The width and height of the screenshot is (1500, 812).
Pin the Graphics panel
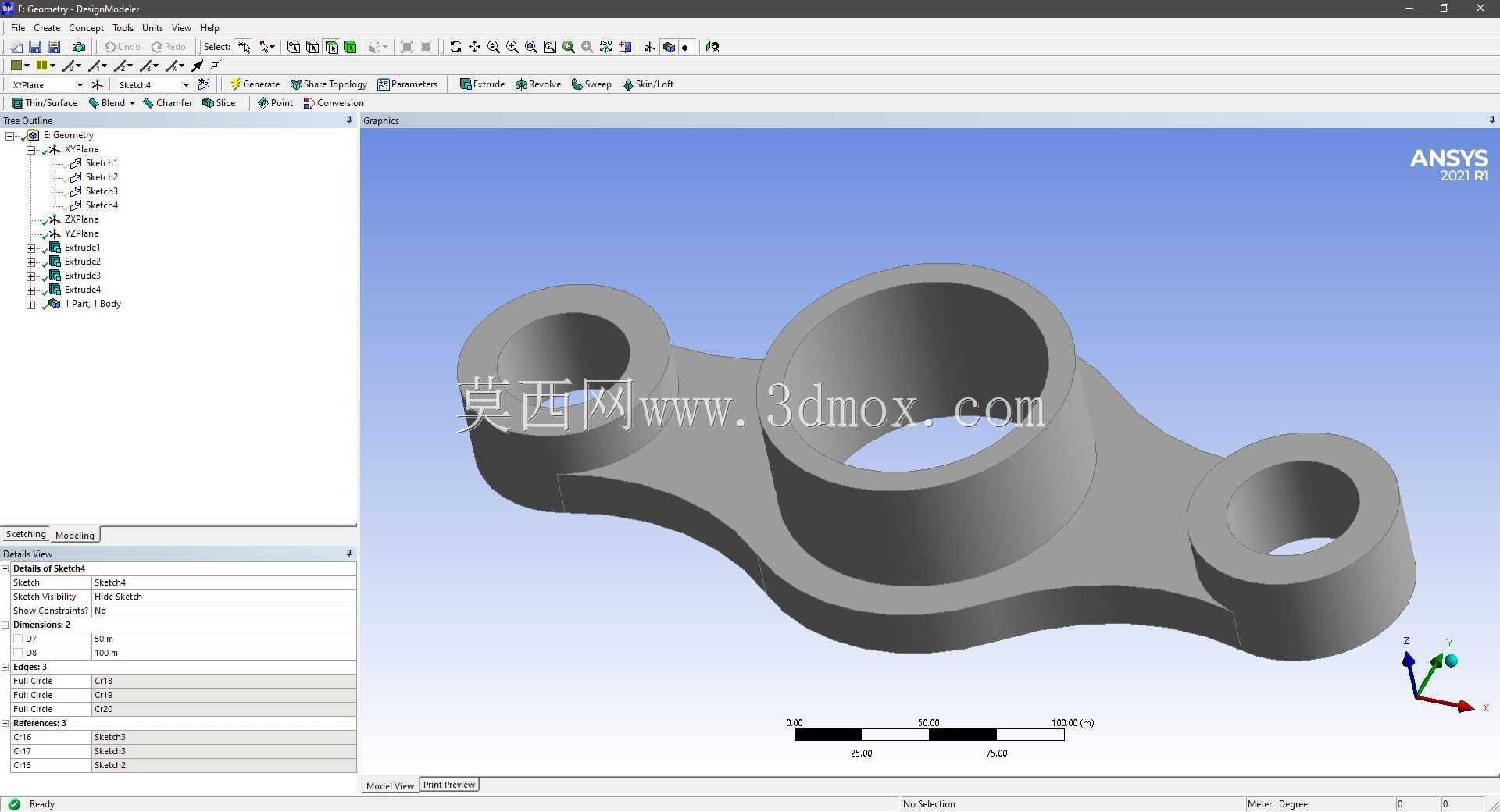click(x=1491, y=120)
